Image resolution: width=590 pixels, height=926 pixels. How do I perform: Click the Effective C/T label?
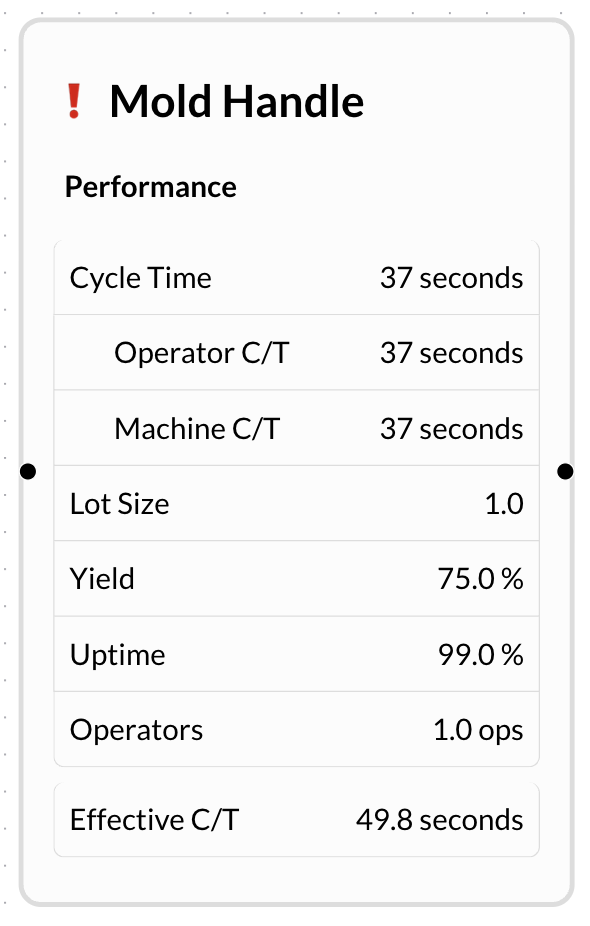pyautogui.click(x=154, y=820)
